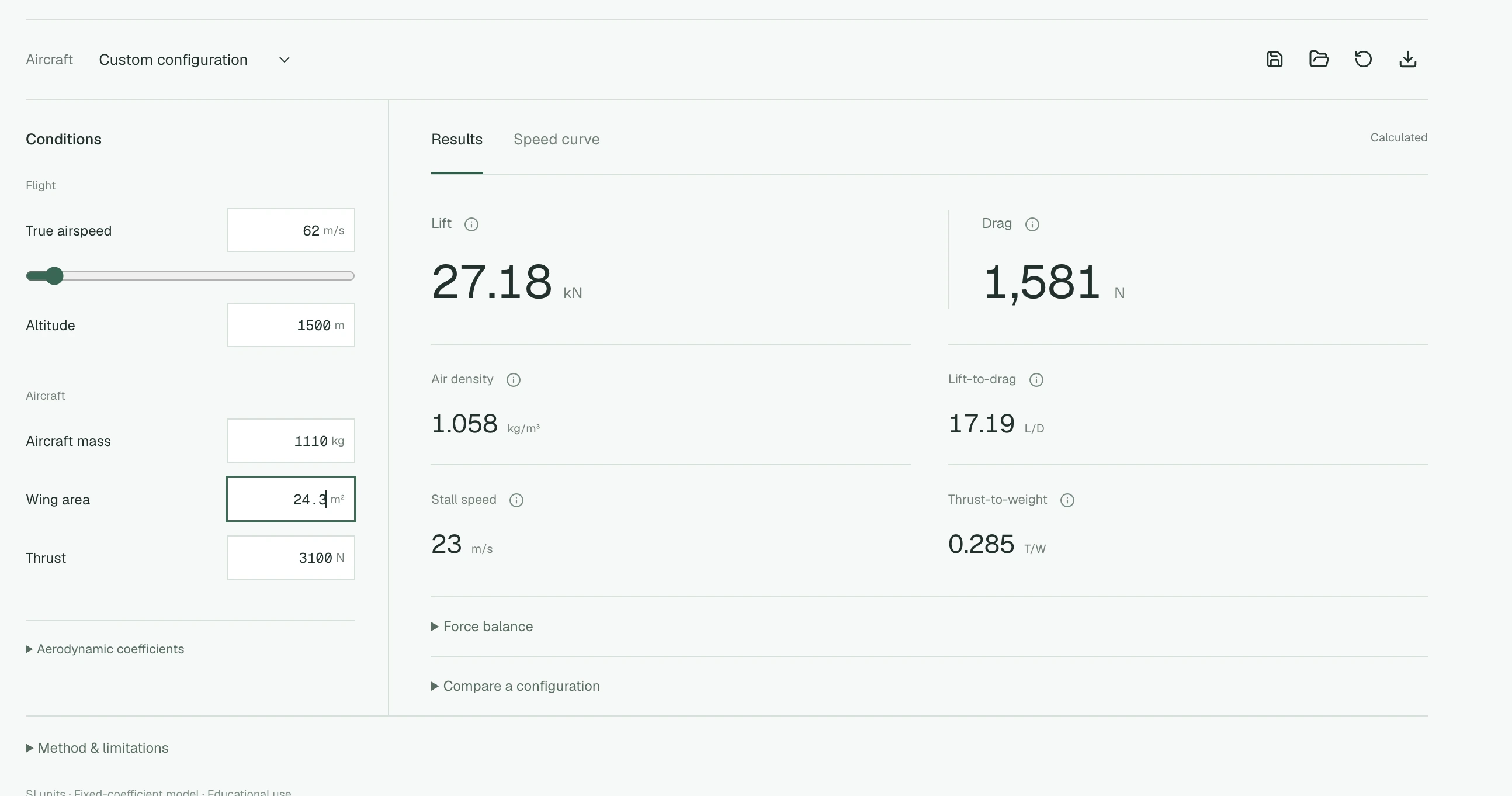Open a saved configuration via folder icon
Viewport: 1512px width, 796px height.
1319,59
